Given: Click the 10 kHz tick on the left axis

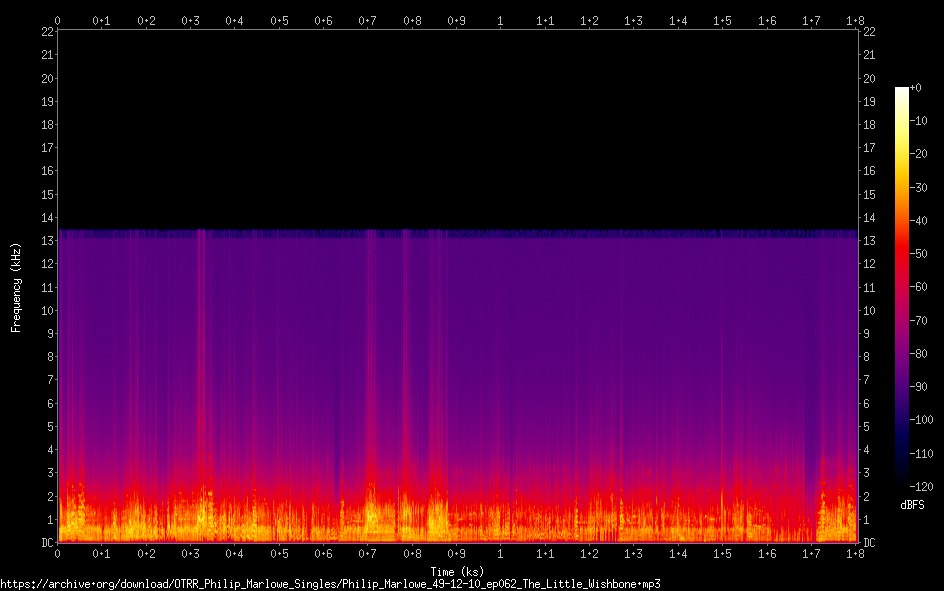Looking at the screenshot, I should click(x=46, y=311).
